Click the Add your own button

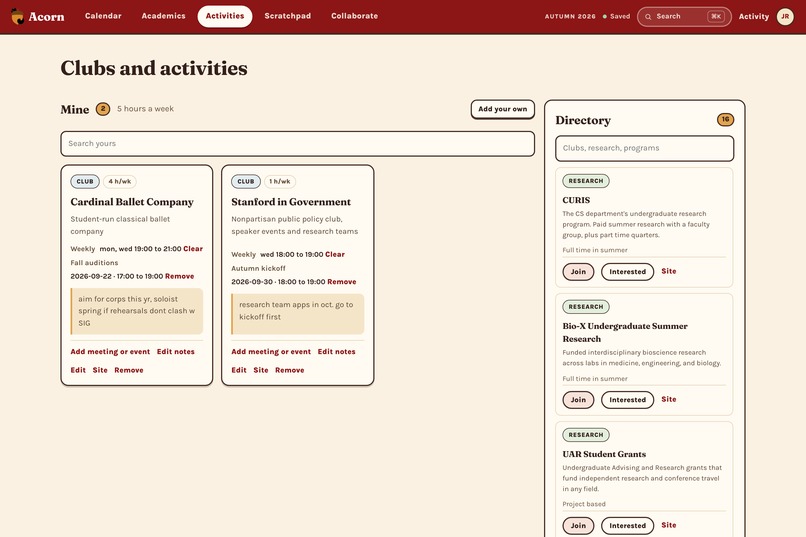(502, 109)
